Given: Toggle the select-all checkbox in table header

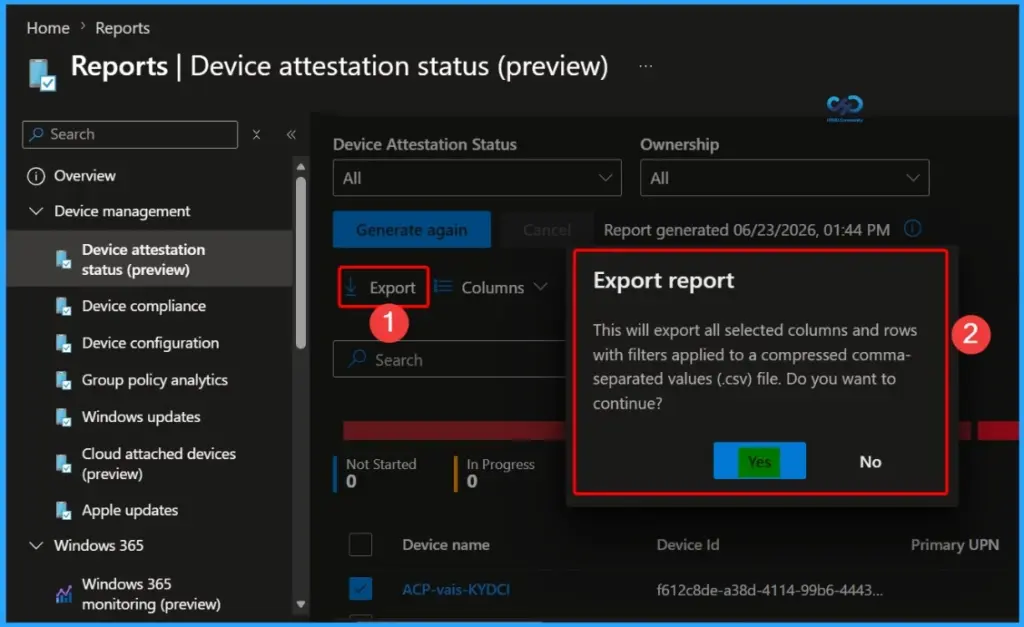Looking at the screenshot, I should click(360, 544).
